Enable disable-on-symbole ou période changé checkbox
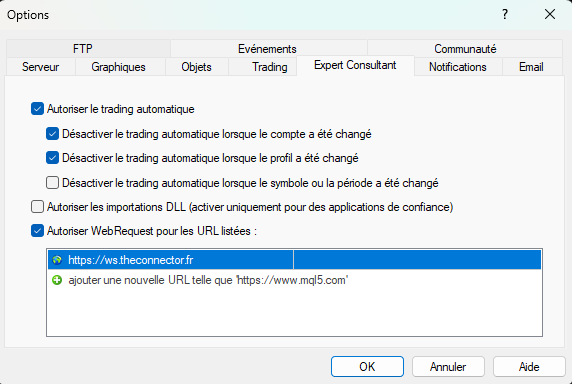The height and width of the screenshot is (384, 572). [x=52, y=183]
